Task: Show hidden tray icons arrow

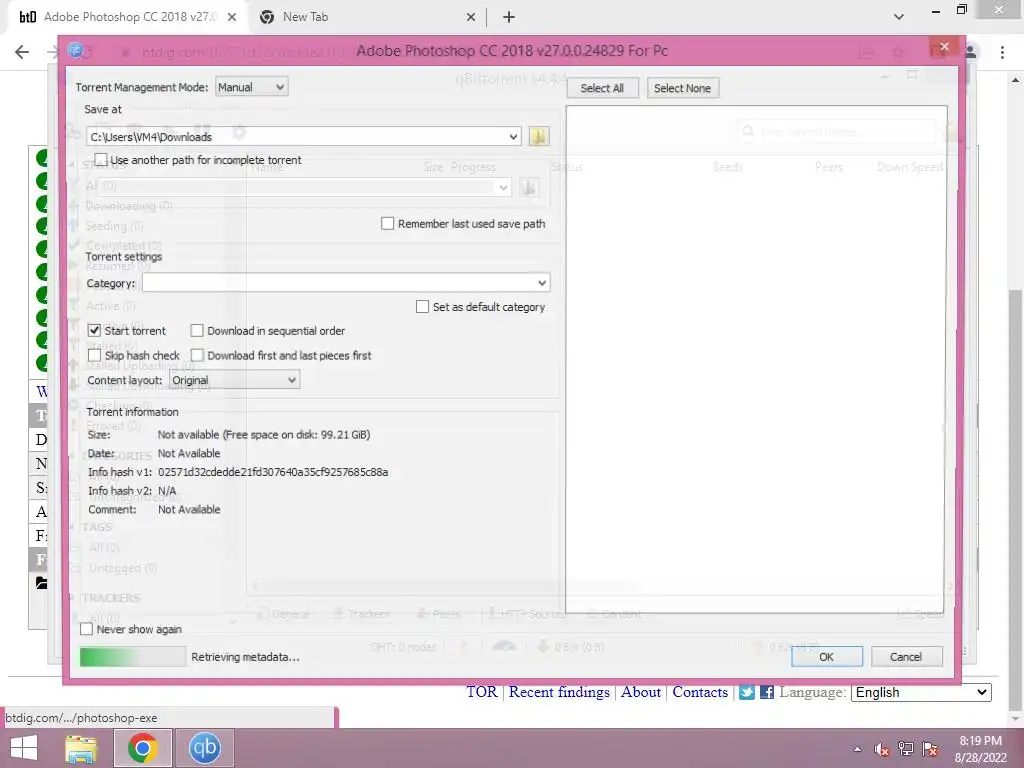Action: pyautogui.click(x=857, y=749)
